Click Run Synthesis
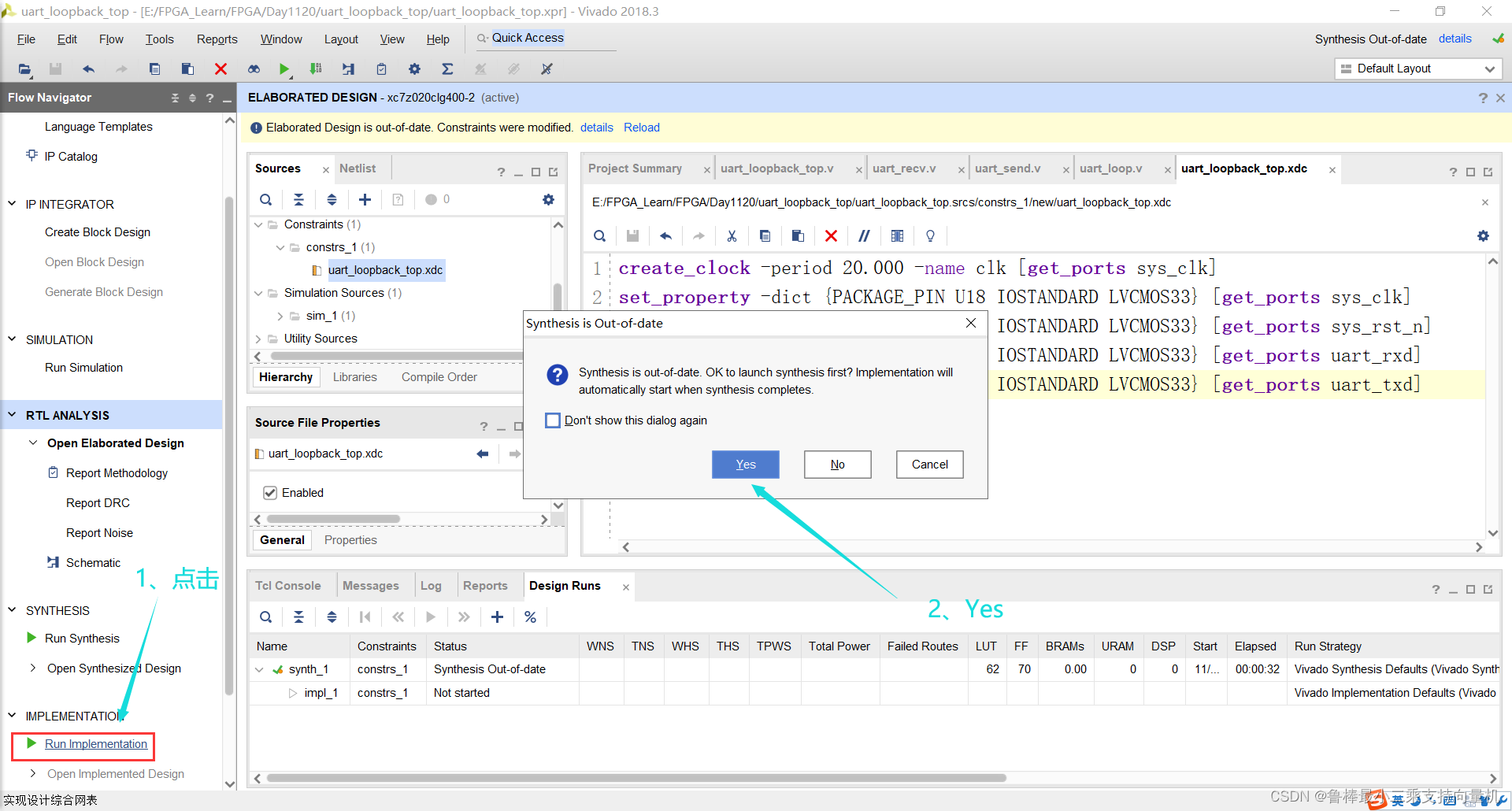Image resolution: width=1512 pixels, height=811 pixels. [x=82, y=639]
